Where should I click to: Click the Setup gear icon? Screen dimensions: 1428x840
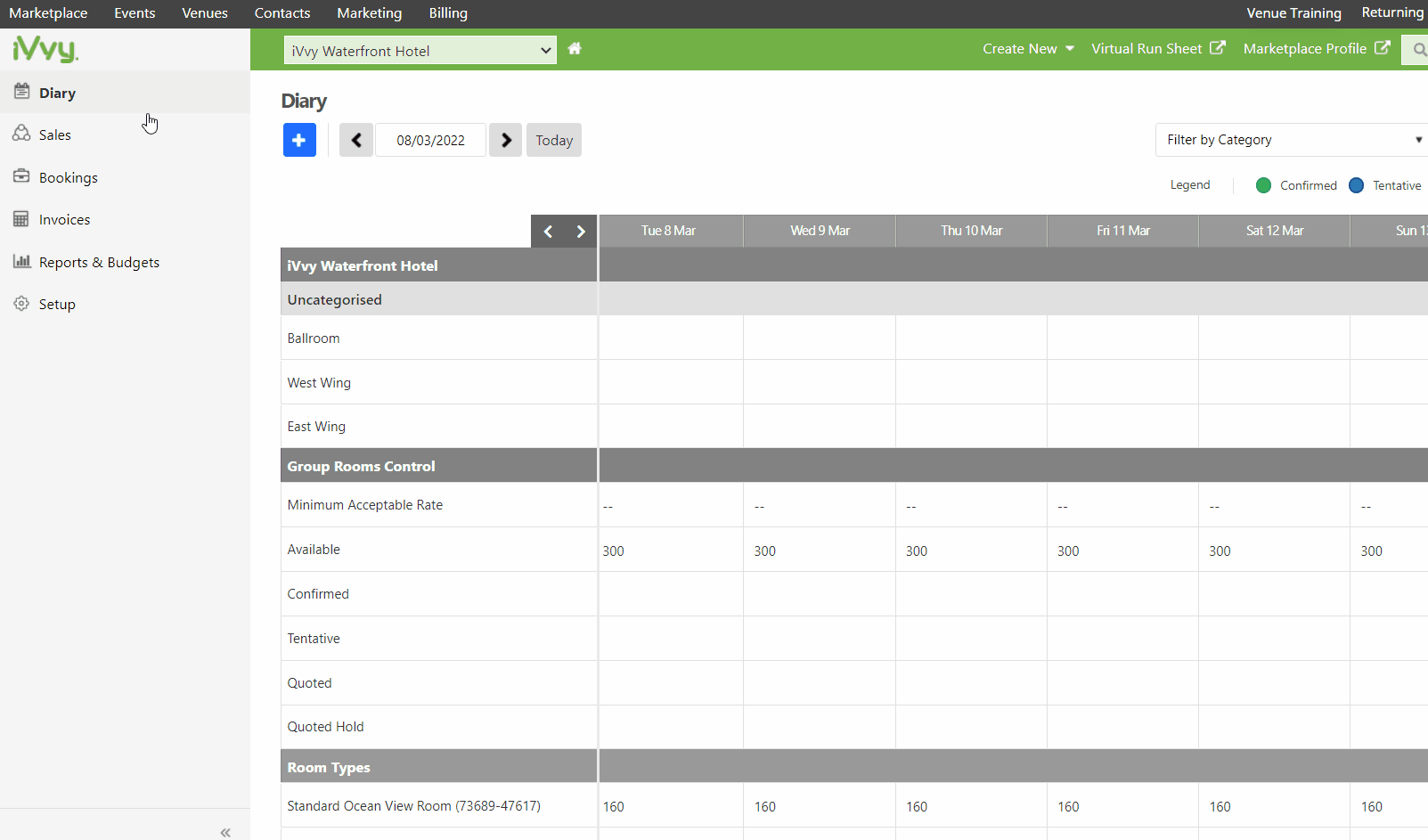[x=21, y=304]
